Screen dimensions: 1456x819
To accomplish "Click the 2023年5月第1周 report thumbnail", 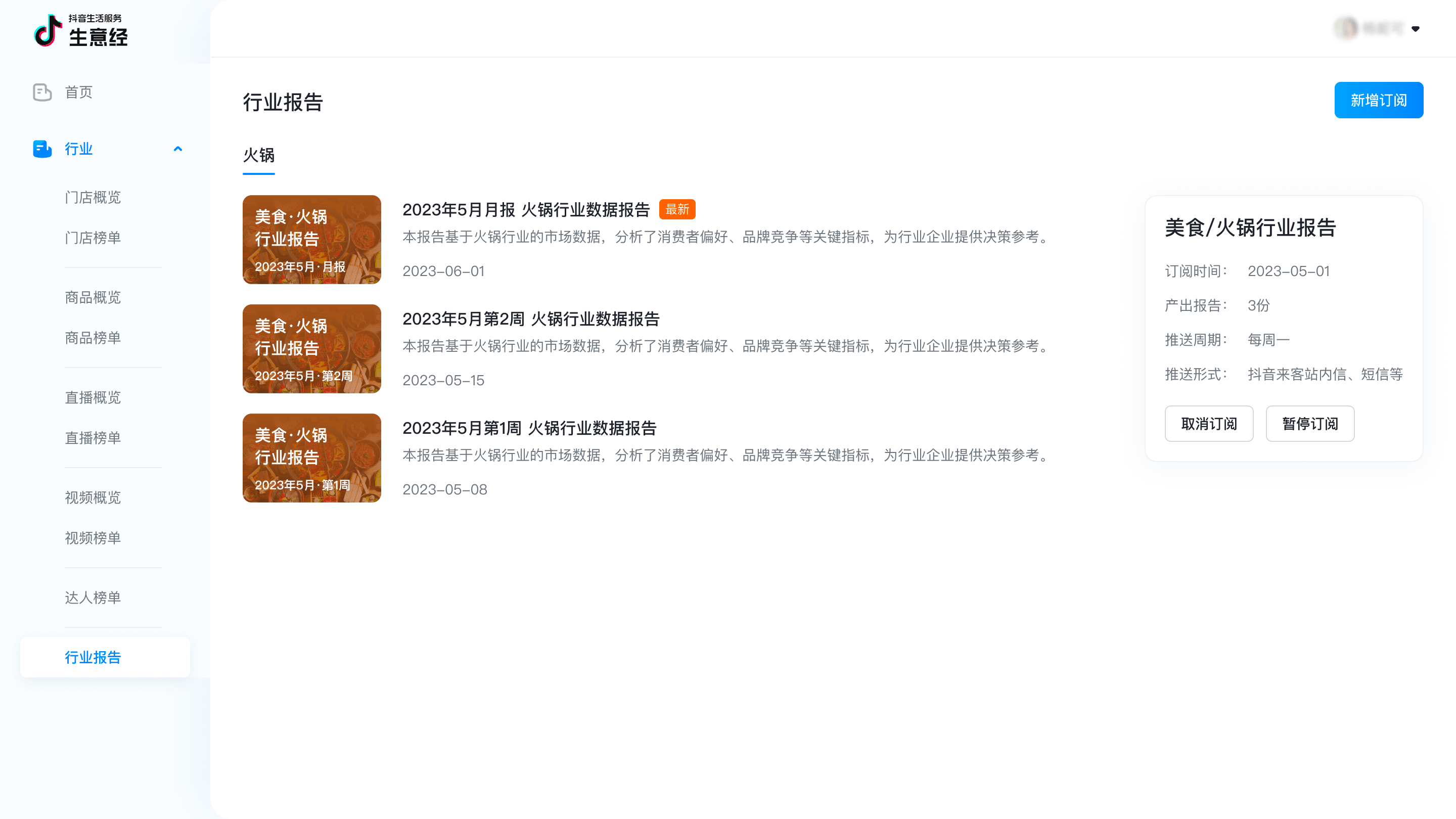I will point(312,457).
